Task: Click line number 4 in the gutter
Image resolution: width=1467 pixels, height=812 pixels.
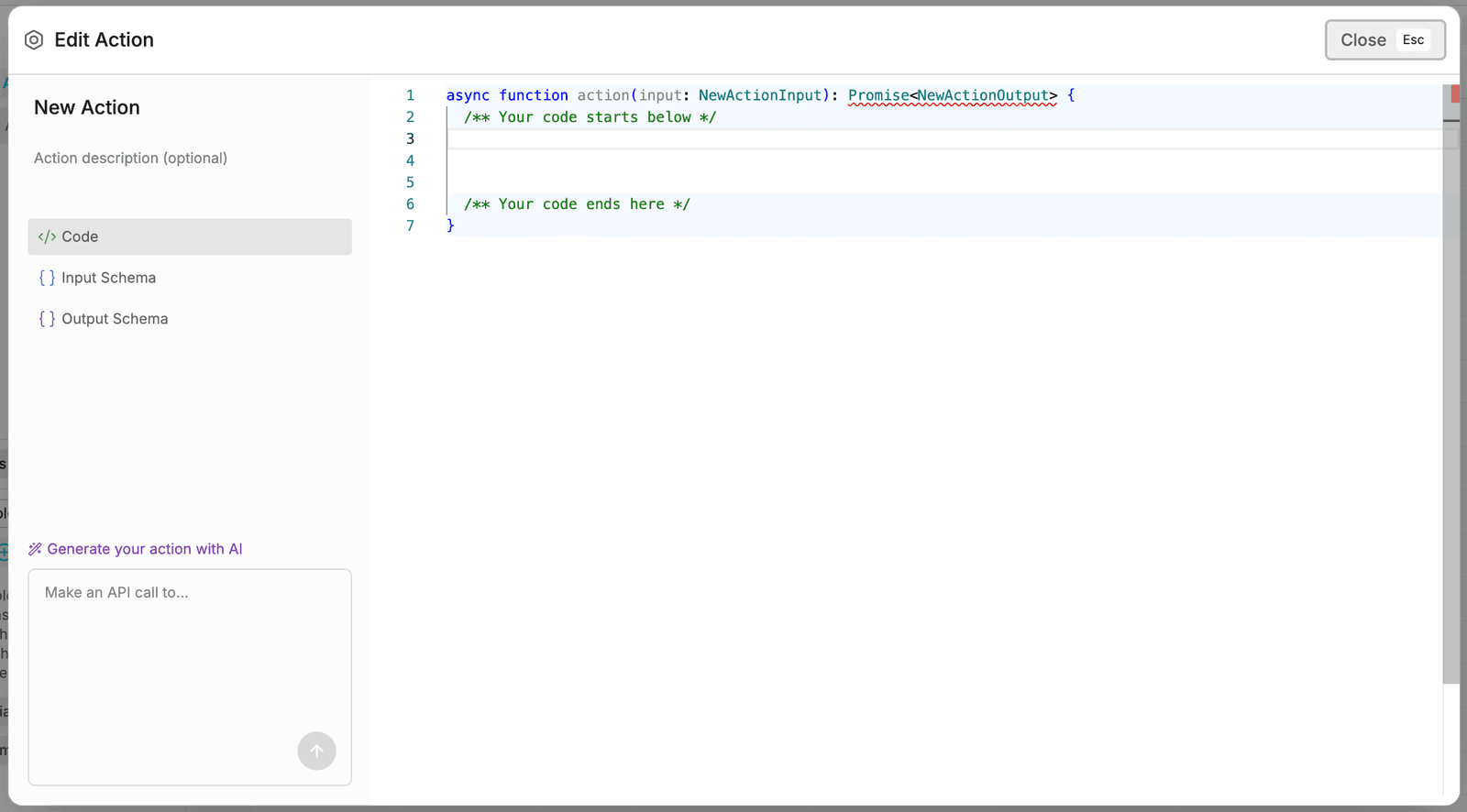Action: tap(410, 160)
